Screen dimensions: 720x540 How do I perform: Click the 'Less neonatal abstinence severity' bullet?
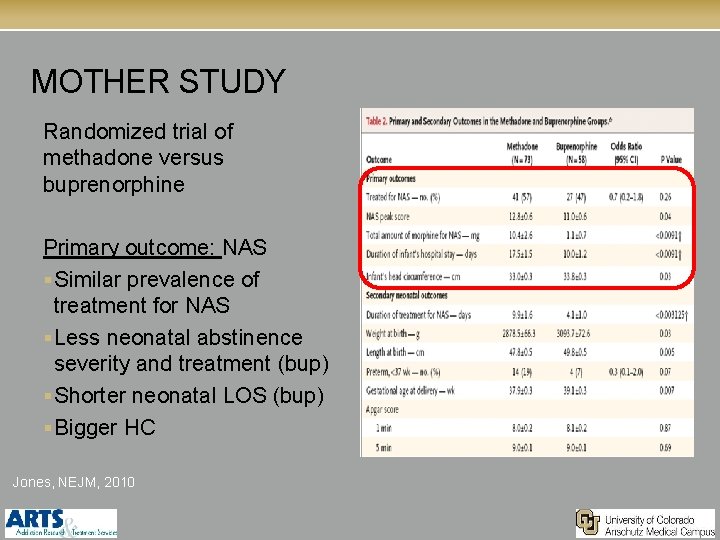pos(191,350)
